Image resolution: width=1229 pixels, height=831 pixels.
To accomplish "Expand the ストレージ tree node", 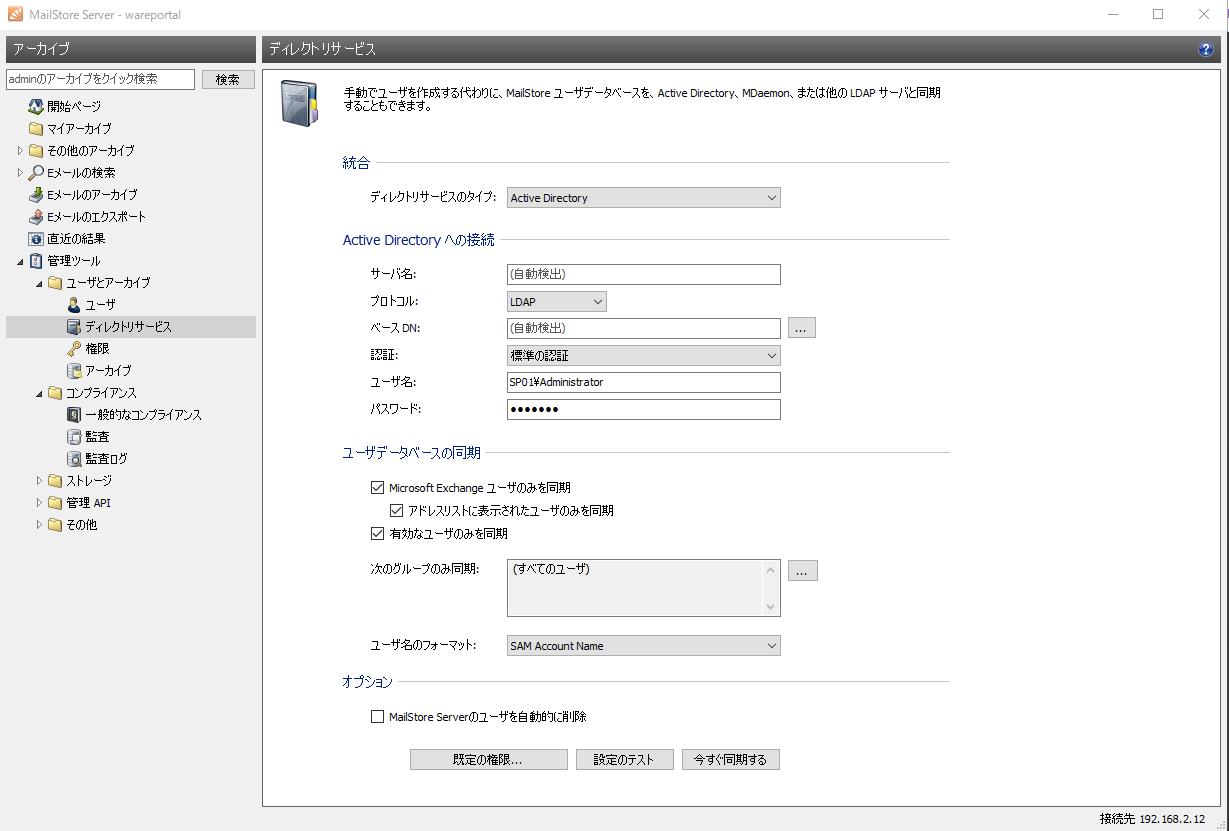I will [x=40, y=481].
